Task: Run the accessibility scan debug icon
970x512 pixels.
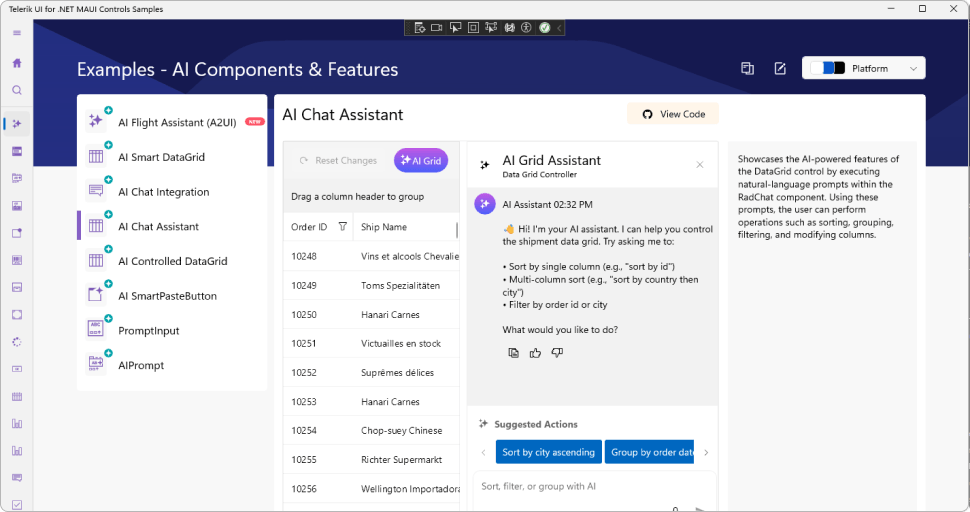Action: tap(526, 28)
